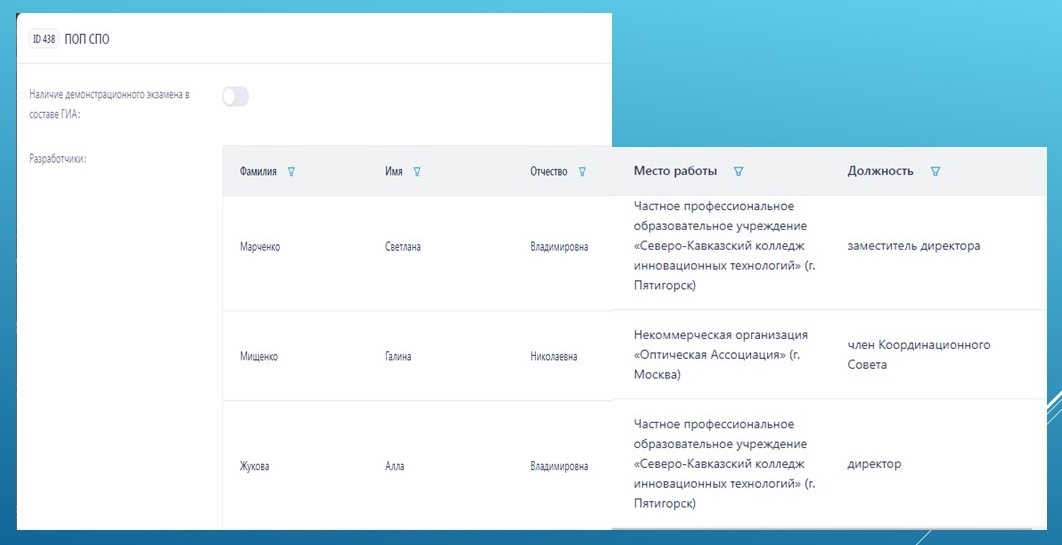The width and height of the screenshot is (1062, 545).
Task: Toggle the demonstration exam switch
Action: (x=236, y=97)
